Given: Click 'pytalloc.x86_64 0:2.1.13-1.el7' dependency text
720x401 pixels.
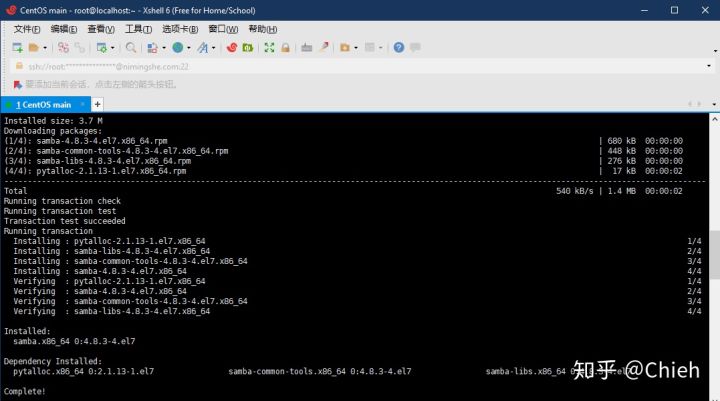Looking at the screenshot, I should coord(84,372).
